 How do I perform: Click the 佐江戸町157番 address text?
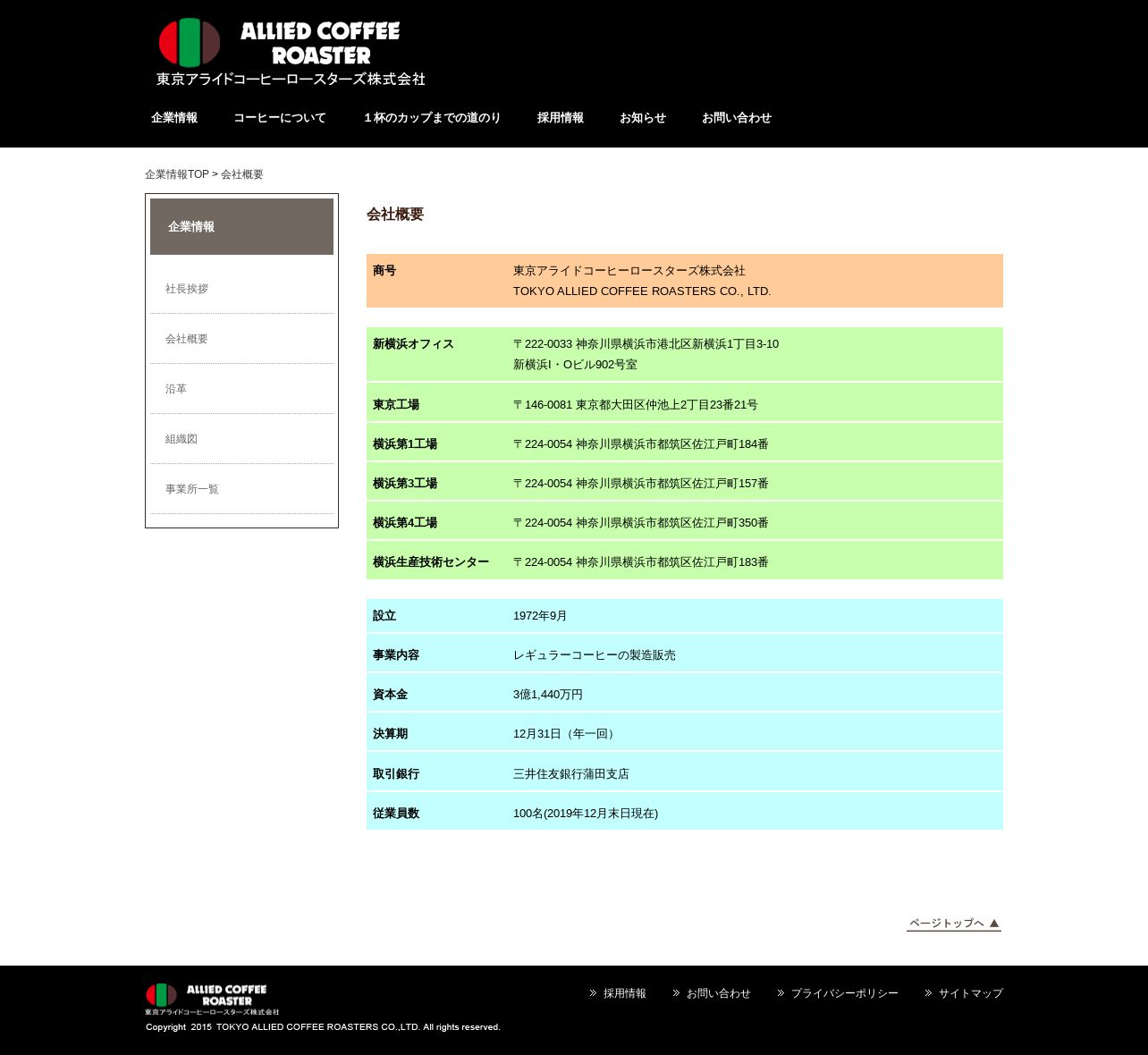tap(640, 484)
